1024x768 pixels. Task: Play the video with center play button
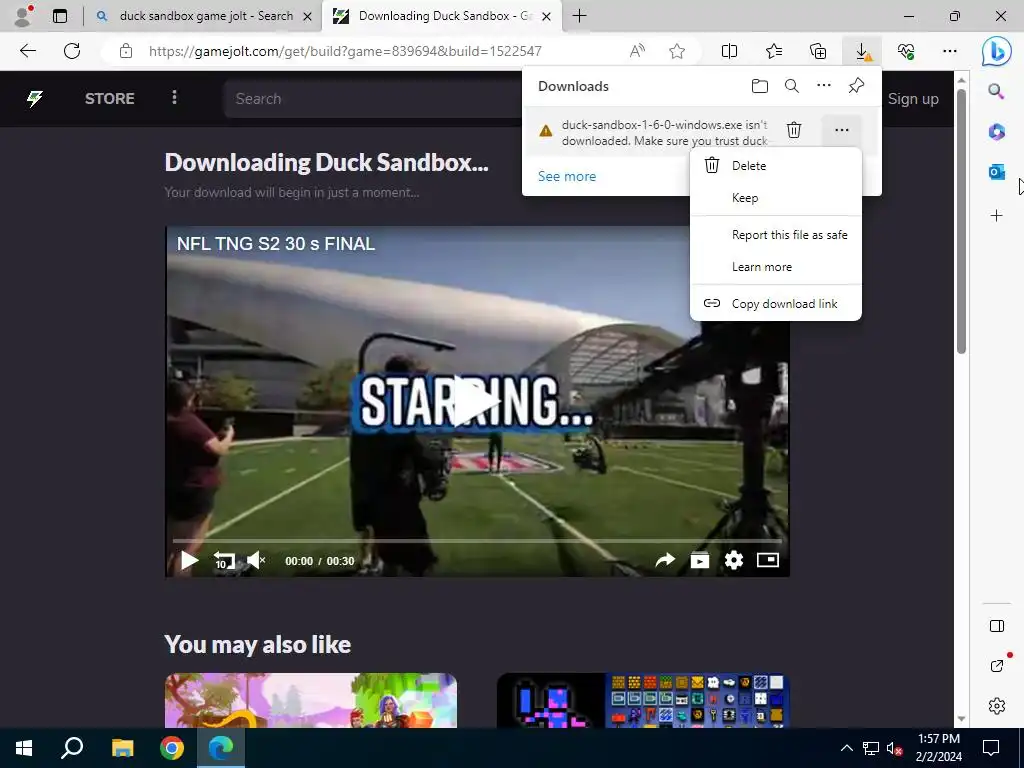pos(477,401)
